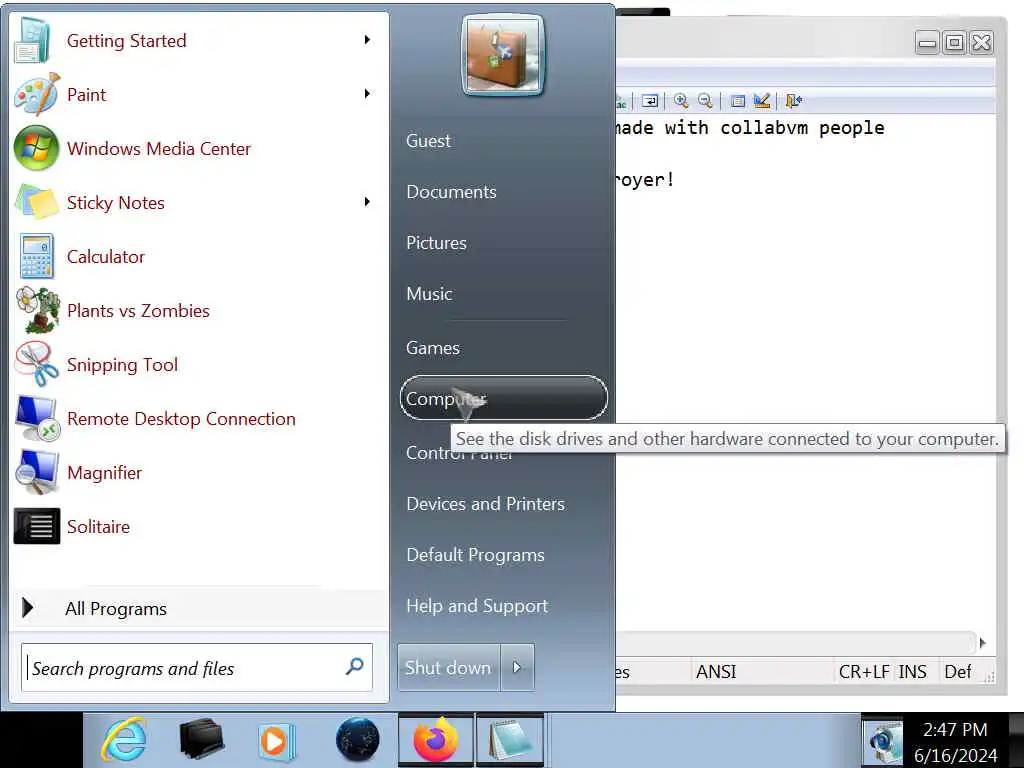Click CR+LF line ending in status bar
Viewport: 1024px width, 768px height.
pyautogui.click(x=864, y=671)
